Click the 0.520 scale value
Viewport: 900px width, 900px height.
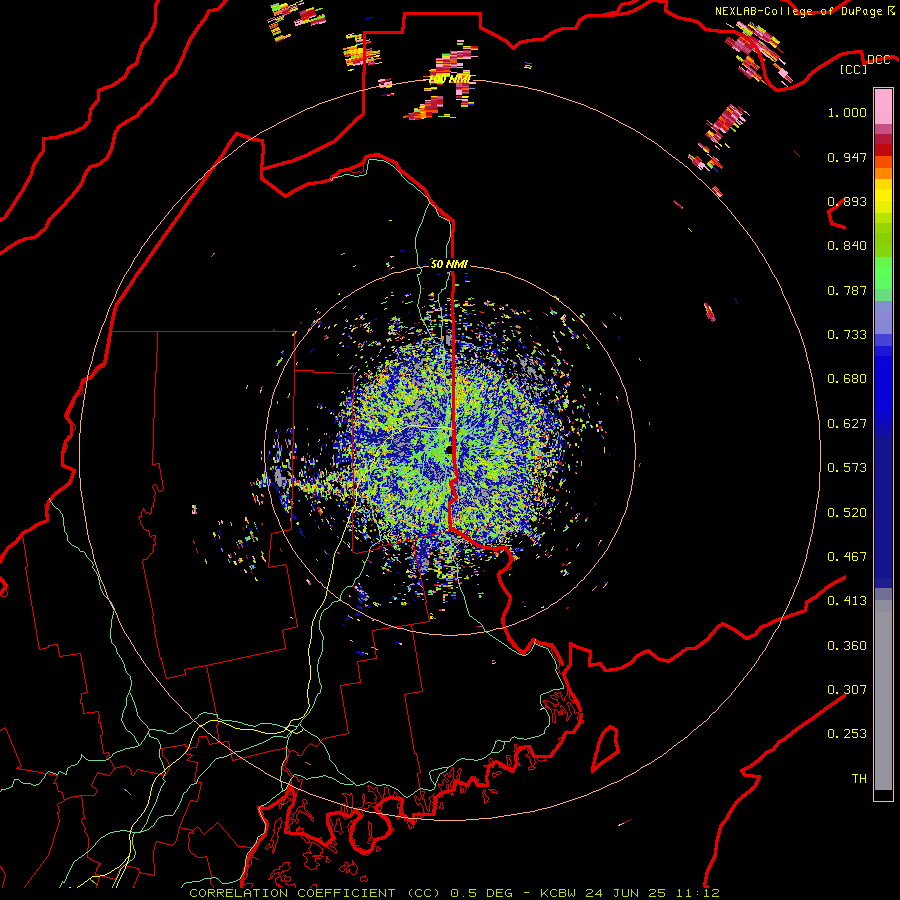pyautogui.click(x=847, y=513)
